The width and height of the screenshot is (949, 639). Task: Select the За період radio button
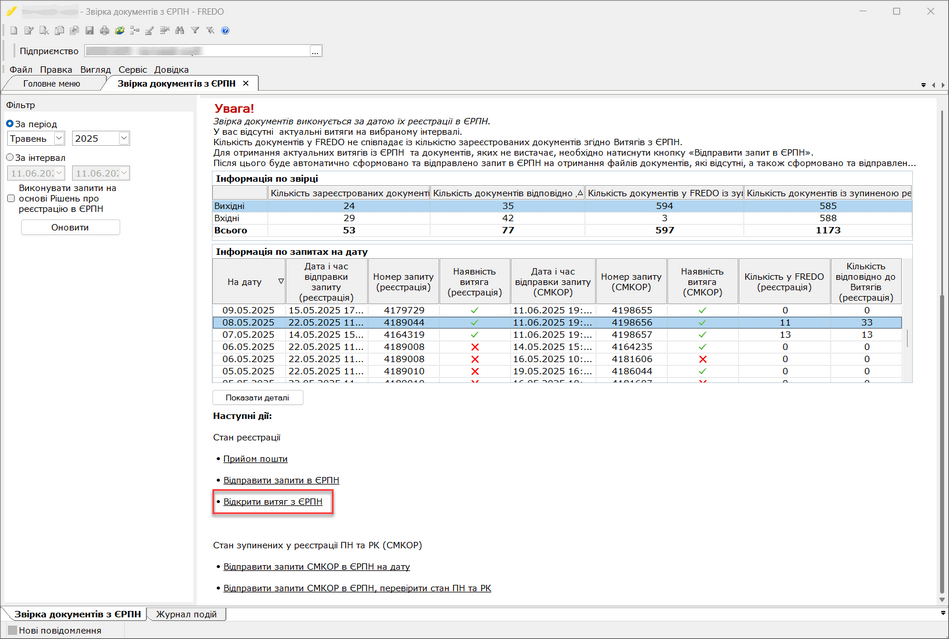coord(10,123)
